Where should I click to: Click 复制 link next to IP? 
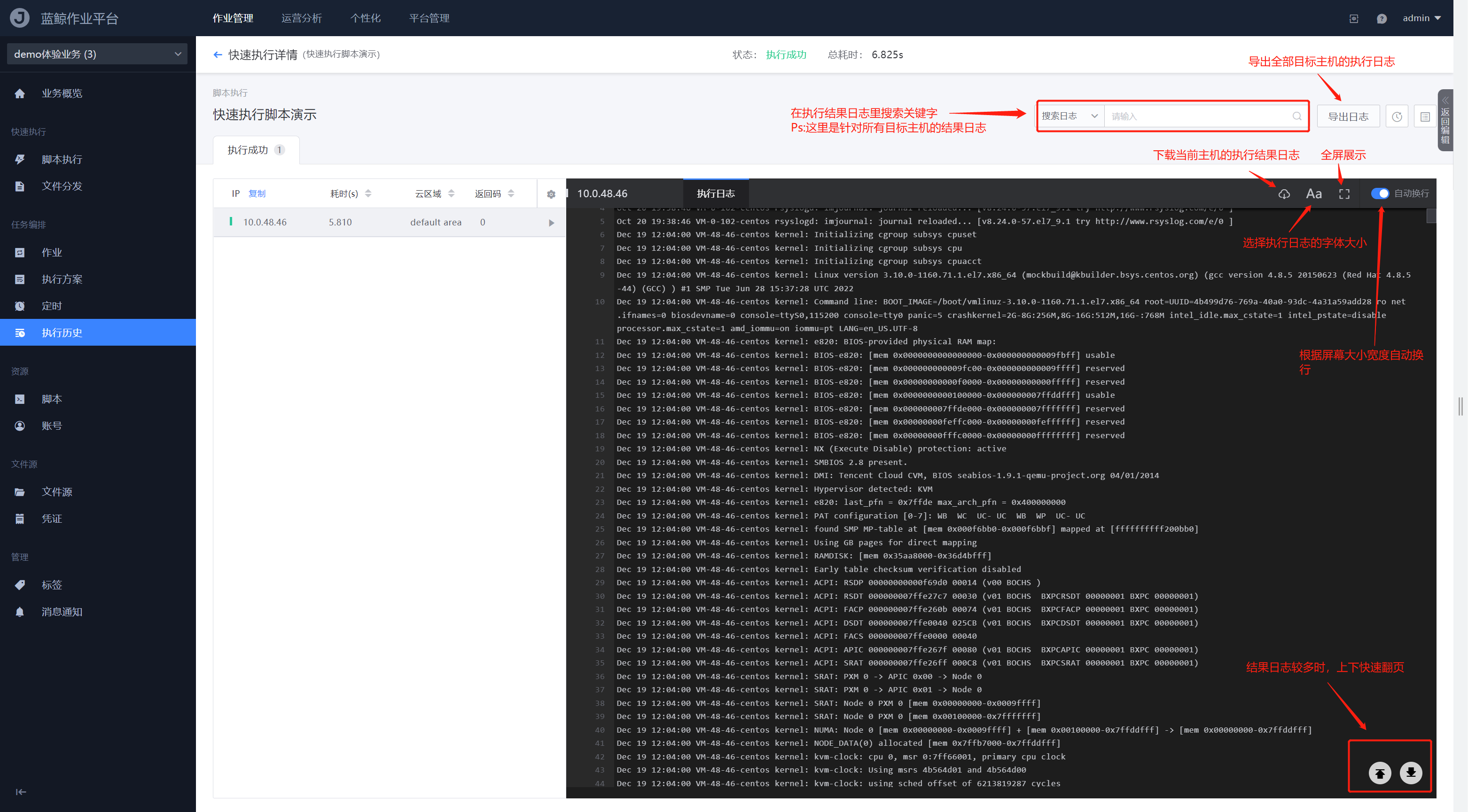(257, 193)
